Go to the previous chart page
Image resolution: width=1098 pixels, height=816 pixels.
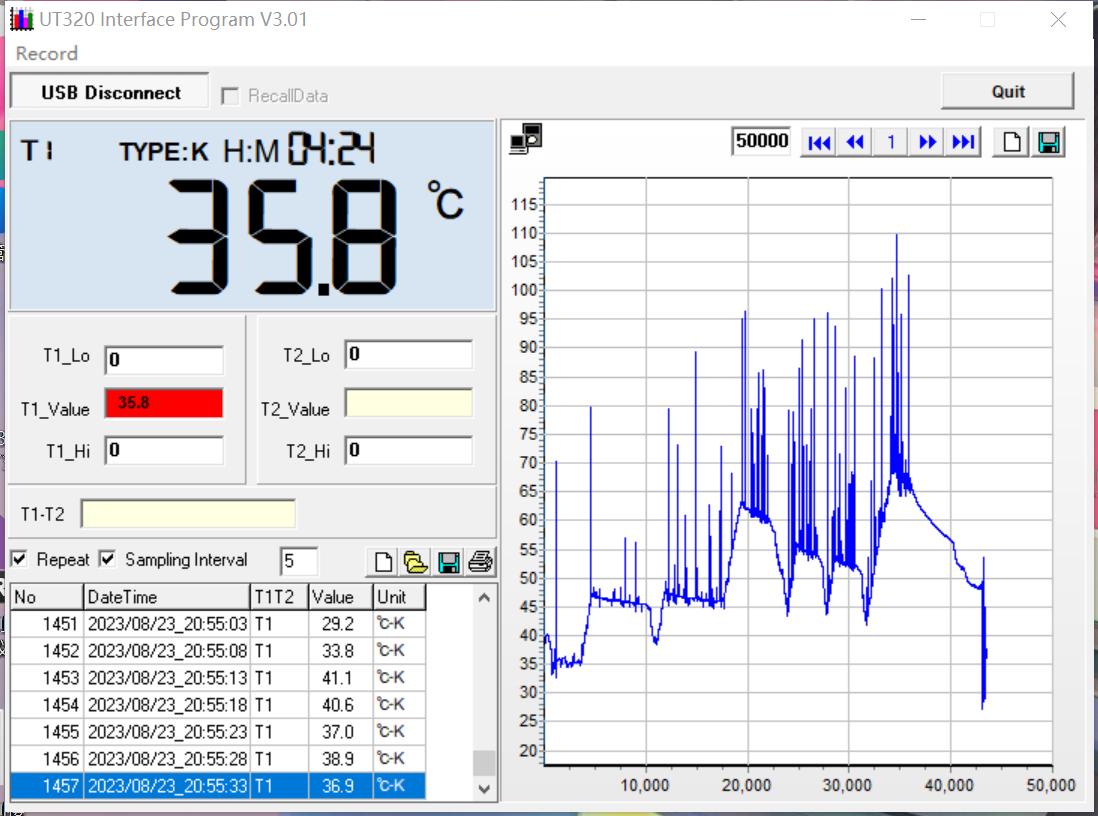(855, 142)
